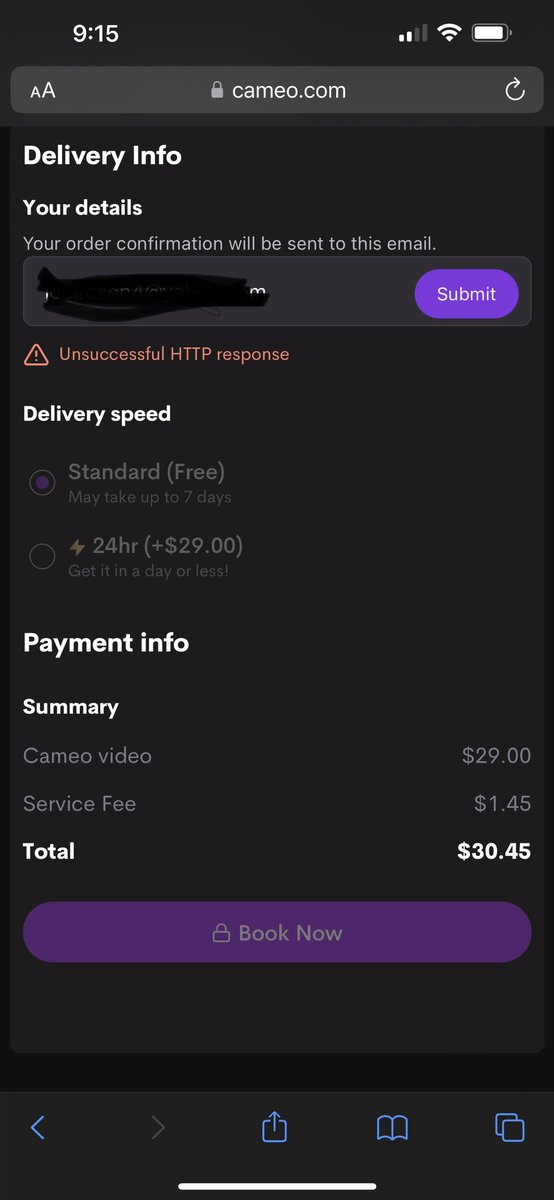Open the Safari bookmarks book icon
The image size is (554, 1200).
[392, 1128]
